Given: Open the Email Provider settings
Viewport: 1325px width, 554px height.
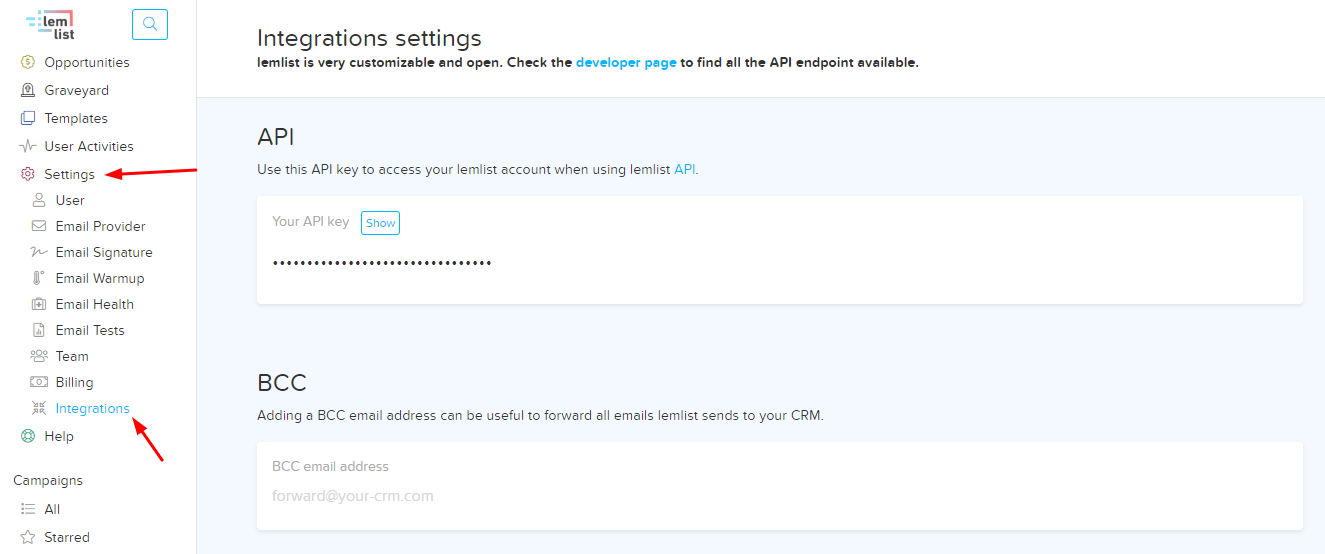Looking at the screenshot, I should pyautogui.click(x=100, y=226).
